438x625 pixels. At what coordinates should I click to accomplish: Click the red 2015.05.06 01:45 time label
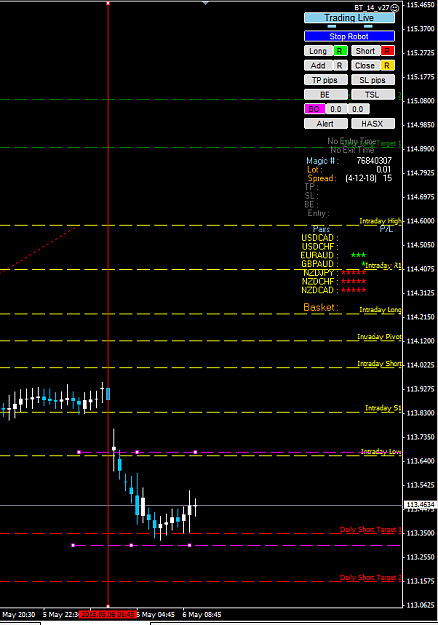(x=108, y=615)
